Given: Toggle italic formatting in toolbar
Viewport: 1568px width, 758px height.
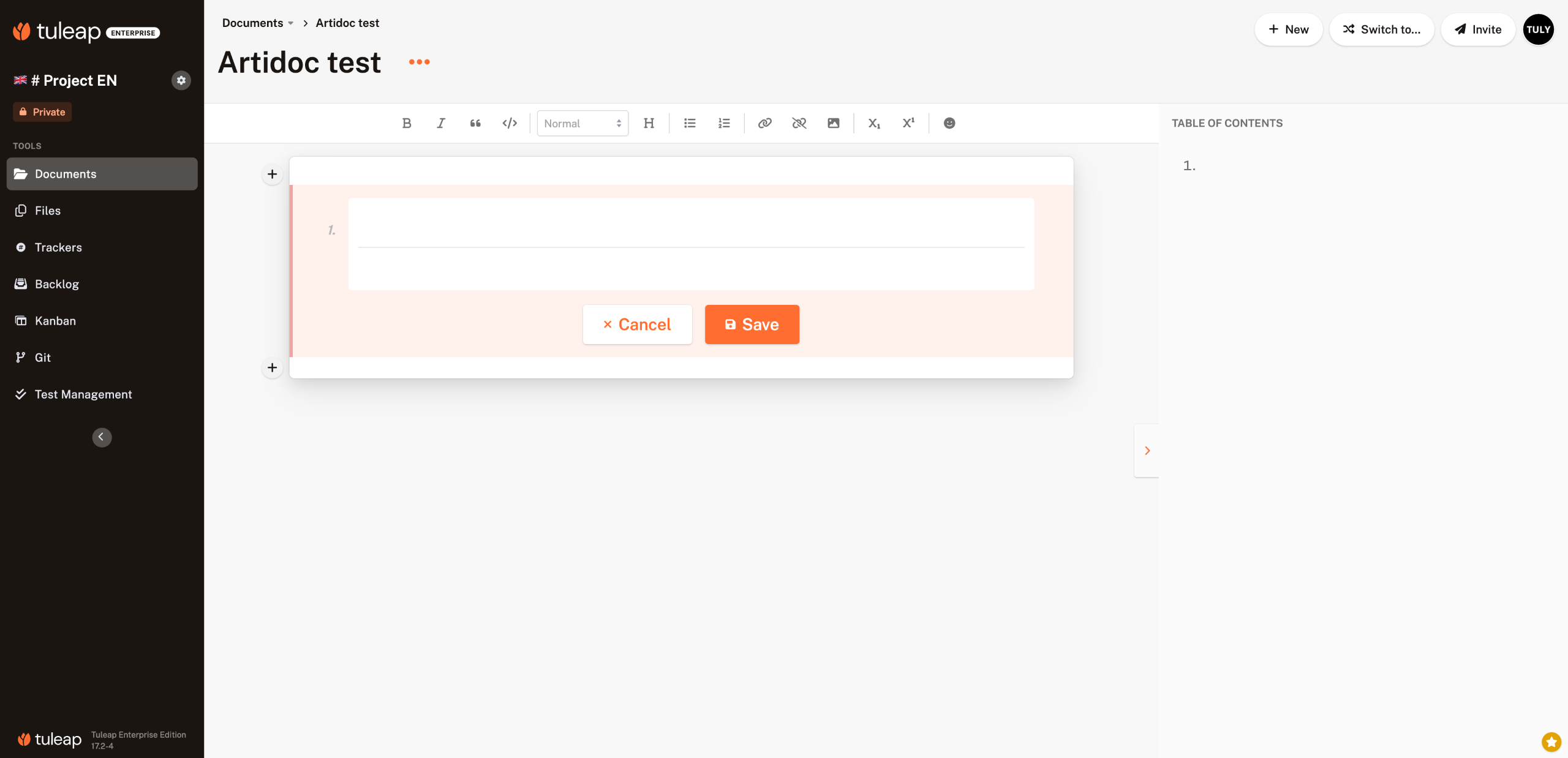Looking at the screenshot, I should coord(441,123).
